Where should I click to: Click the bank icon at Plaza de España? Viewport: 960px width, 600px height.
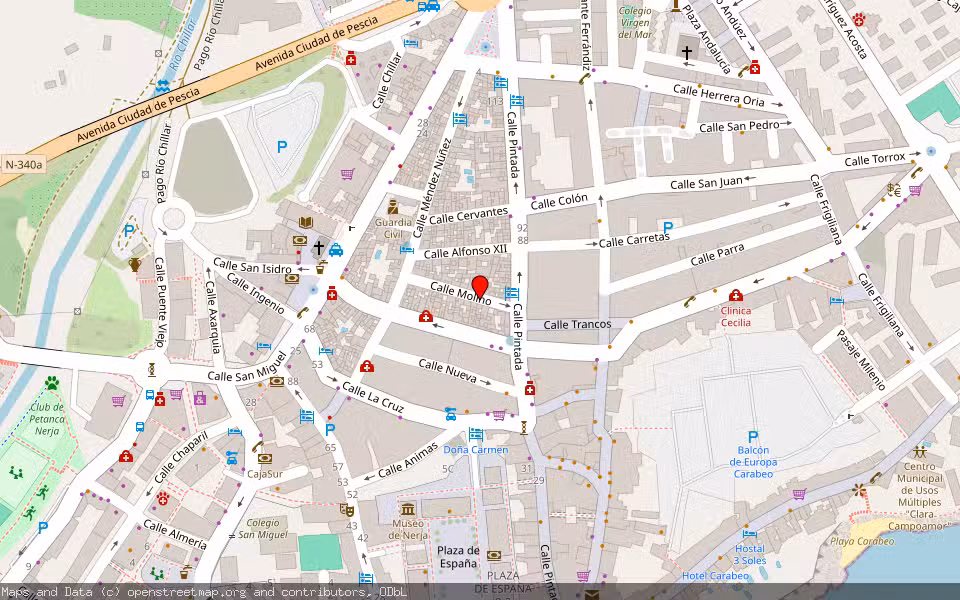coord(494,556)
